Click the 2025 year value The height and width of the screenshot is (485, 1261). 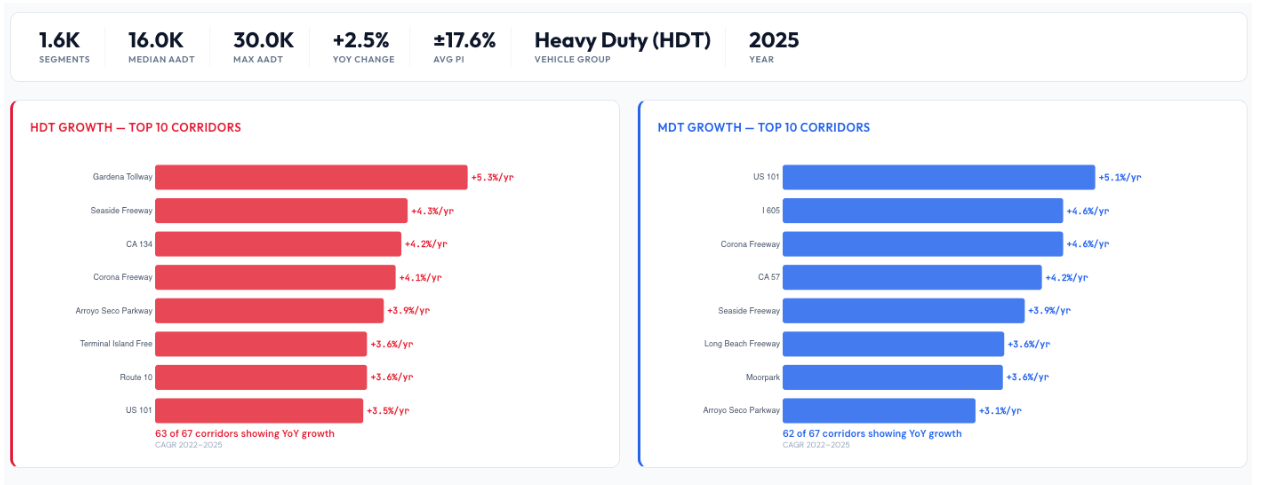(x=773, y=40)
